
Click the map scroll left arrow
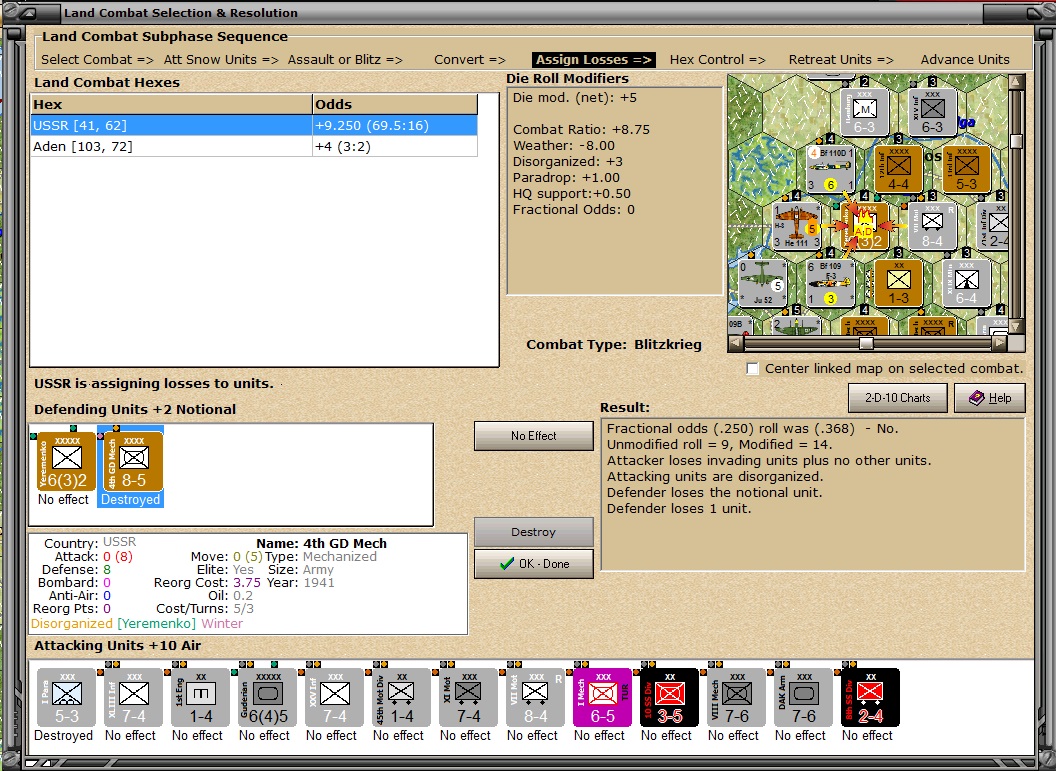735,343
